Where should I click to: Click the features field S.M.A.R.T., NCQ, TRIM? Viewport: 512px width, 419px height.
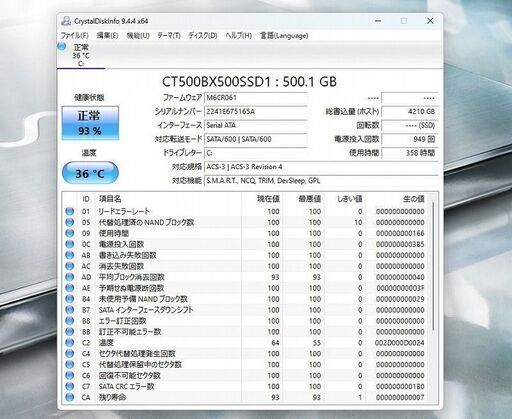pos(321,181)
